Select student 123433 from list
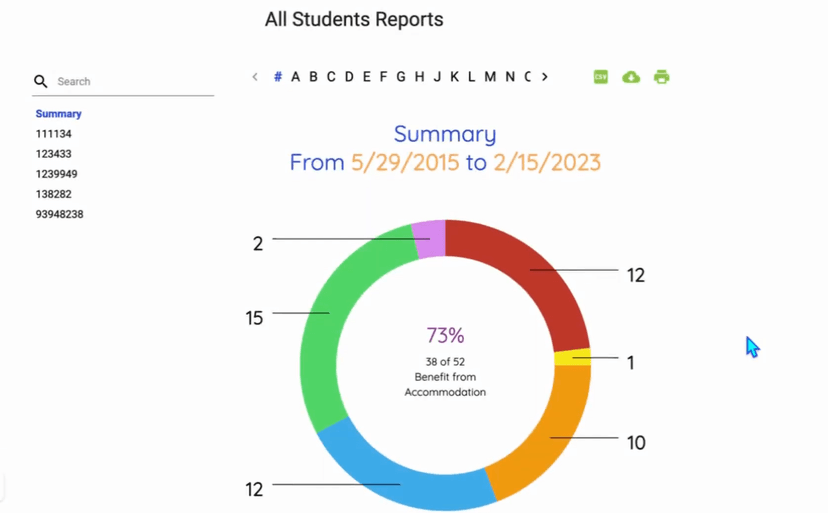Viewport: 828px width, 513px height. tap(54, 154)
